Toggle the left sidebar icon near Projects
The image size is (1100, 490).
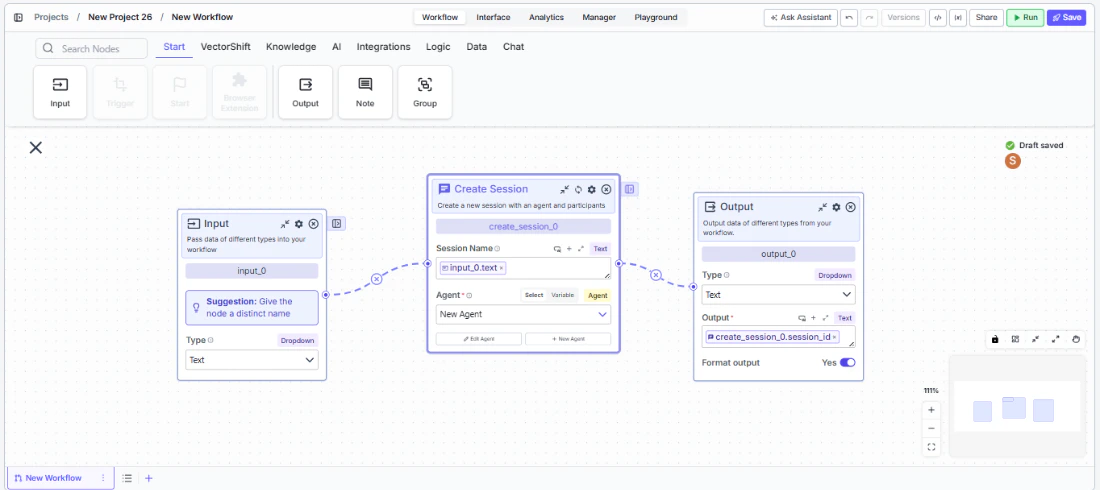[x=18, y=17]
